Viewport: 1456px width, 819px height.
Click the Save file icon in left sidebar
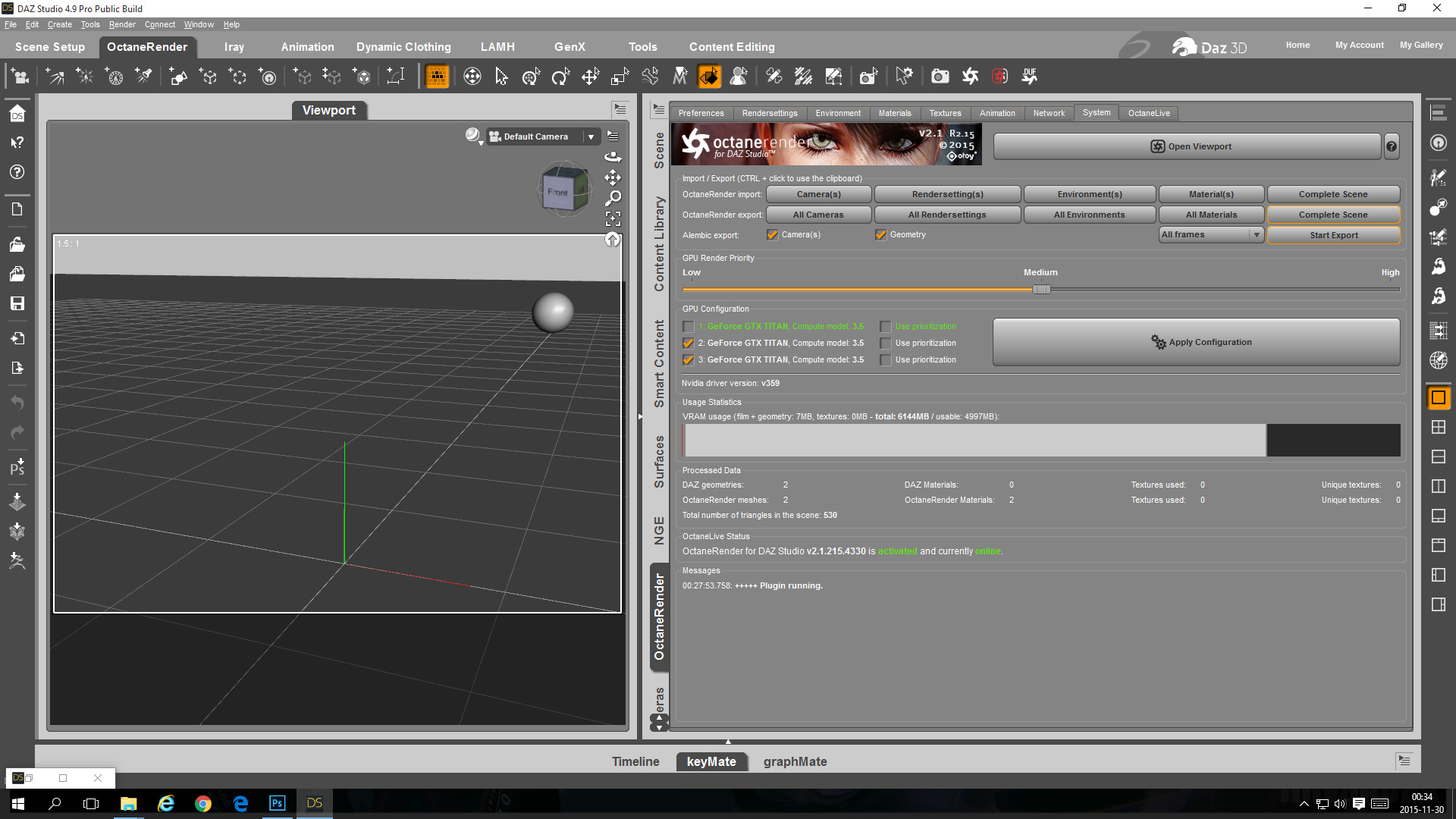17,303
